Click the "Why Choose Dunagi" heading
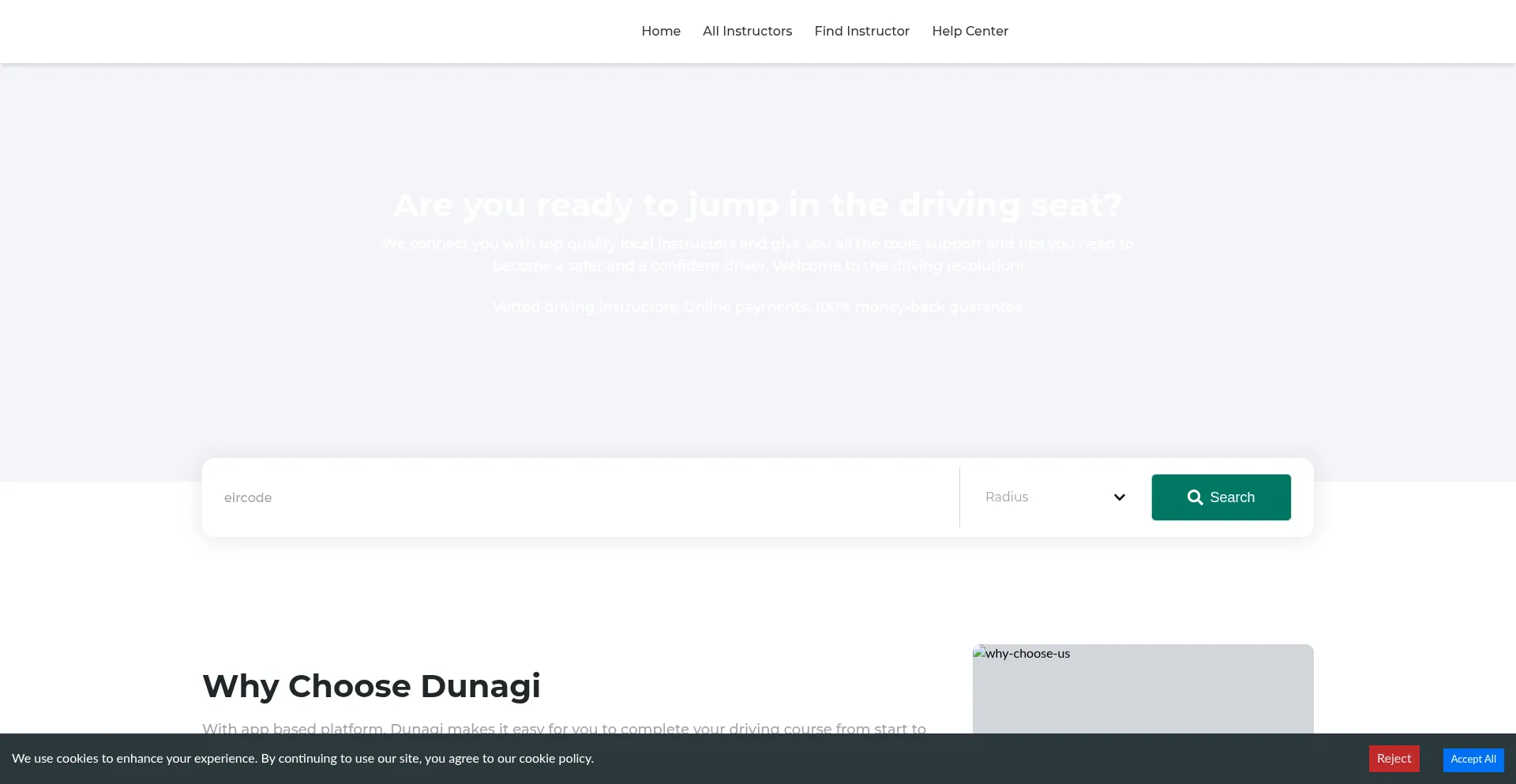 371,686
